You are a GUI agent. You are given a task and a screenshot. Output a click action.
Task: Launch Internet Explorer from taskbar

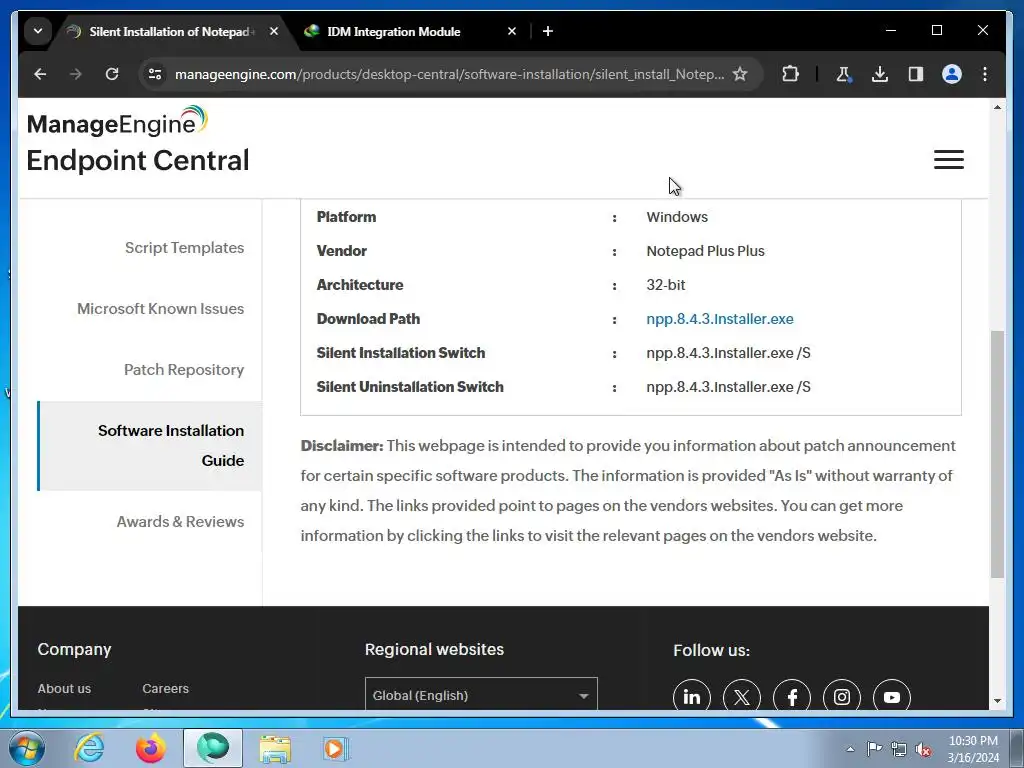[89, 748]
